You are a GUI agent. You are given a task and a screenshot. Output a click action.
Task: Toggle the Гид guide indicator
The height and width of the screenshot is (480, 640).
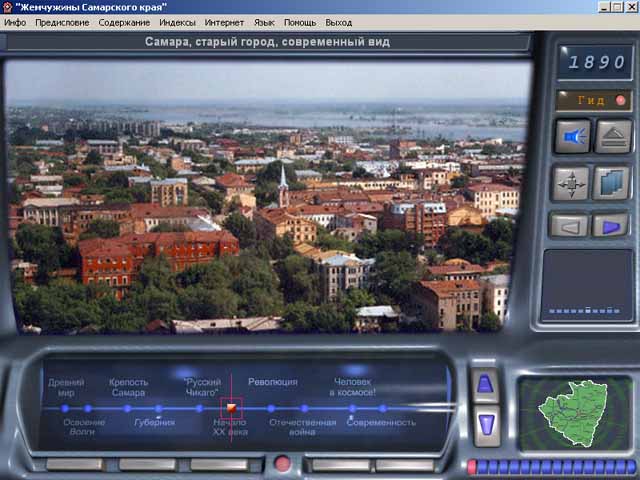[593, 100]
